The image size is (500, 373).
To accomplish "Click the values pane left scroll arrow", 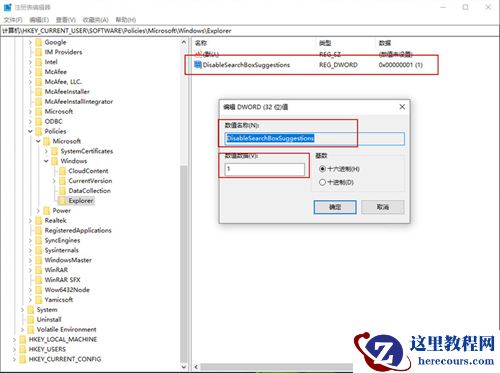I will [x=196, y=367].
